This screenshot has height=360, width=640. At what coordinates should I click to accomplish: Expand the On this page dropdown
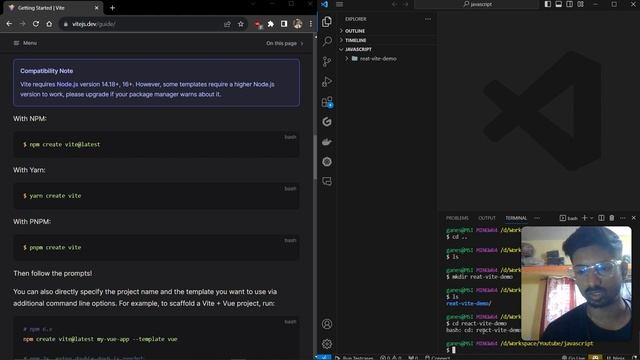tap(284, 43)
